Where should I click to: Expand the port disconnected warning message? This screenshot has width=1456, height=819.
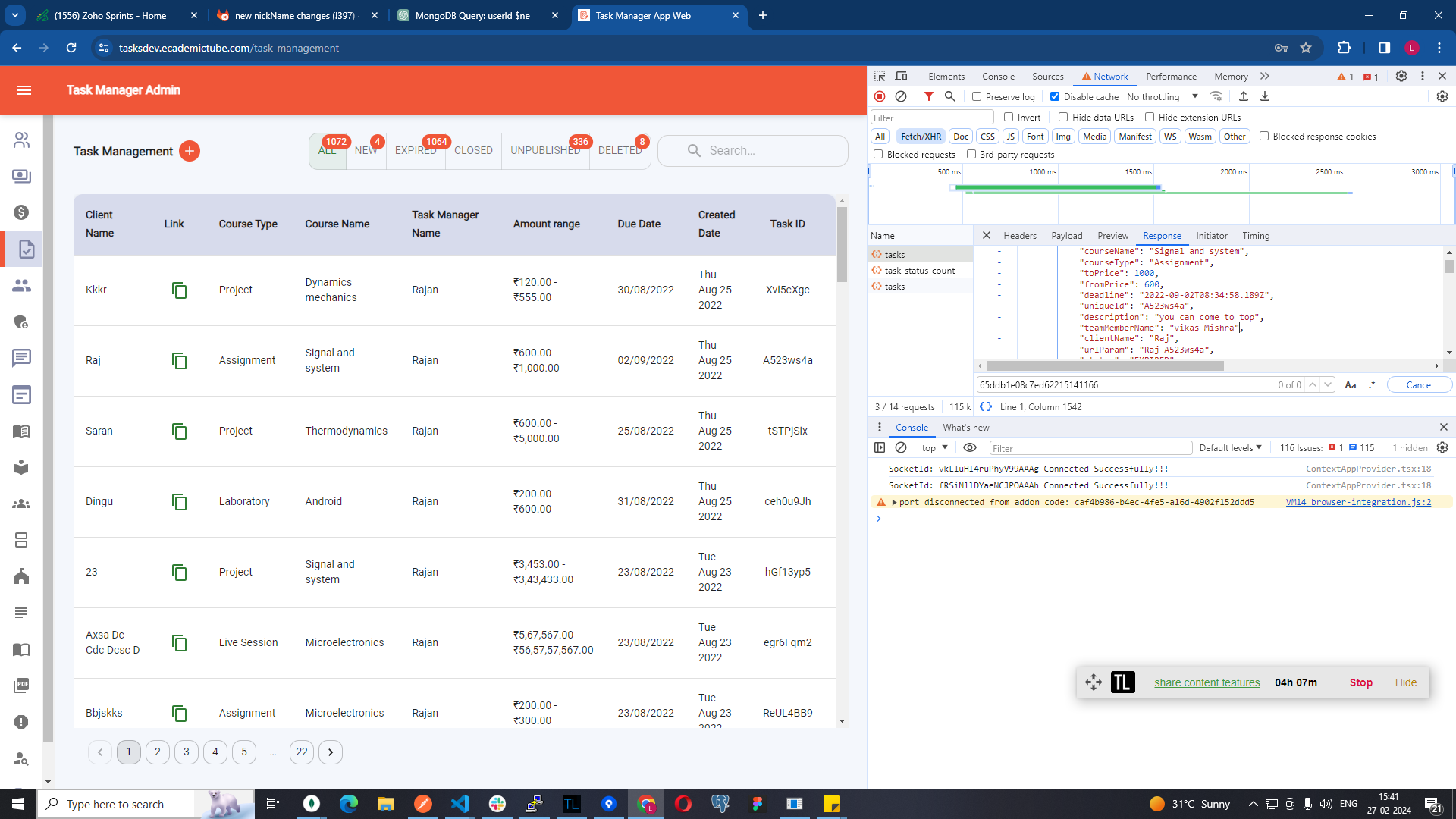(895, 502)
